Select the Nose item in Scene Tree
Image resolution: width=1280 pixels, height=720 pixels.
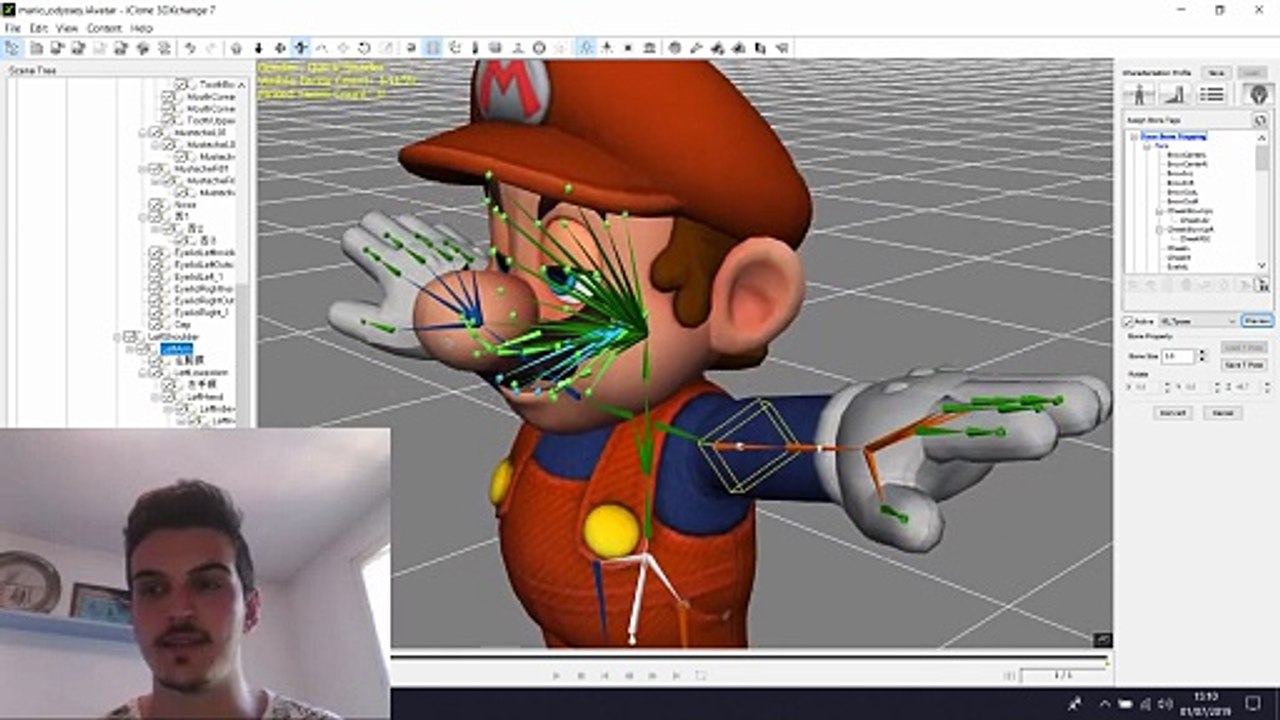185,205
